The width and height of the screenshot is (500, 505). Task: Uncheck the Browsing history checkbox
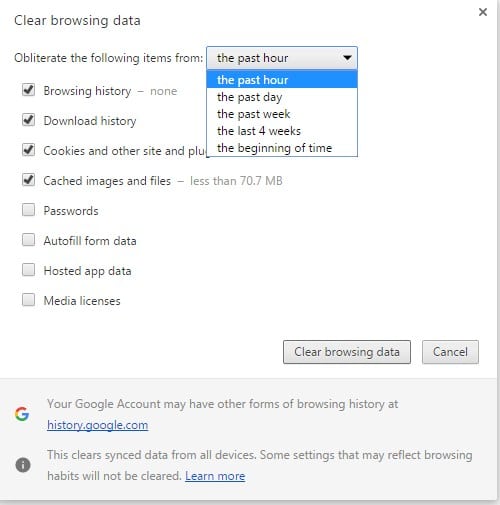[x=28, y=90]
